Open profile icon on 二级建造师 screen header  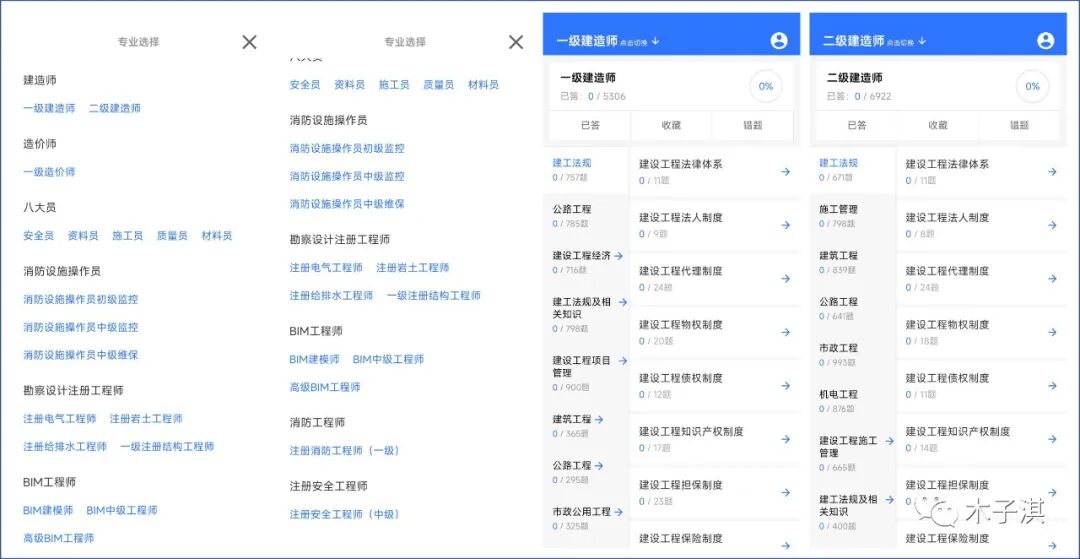click(x=1046, y=41)
